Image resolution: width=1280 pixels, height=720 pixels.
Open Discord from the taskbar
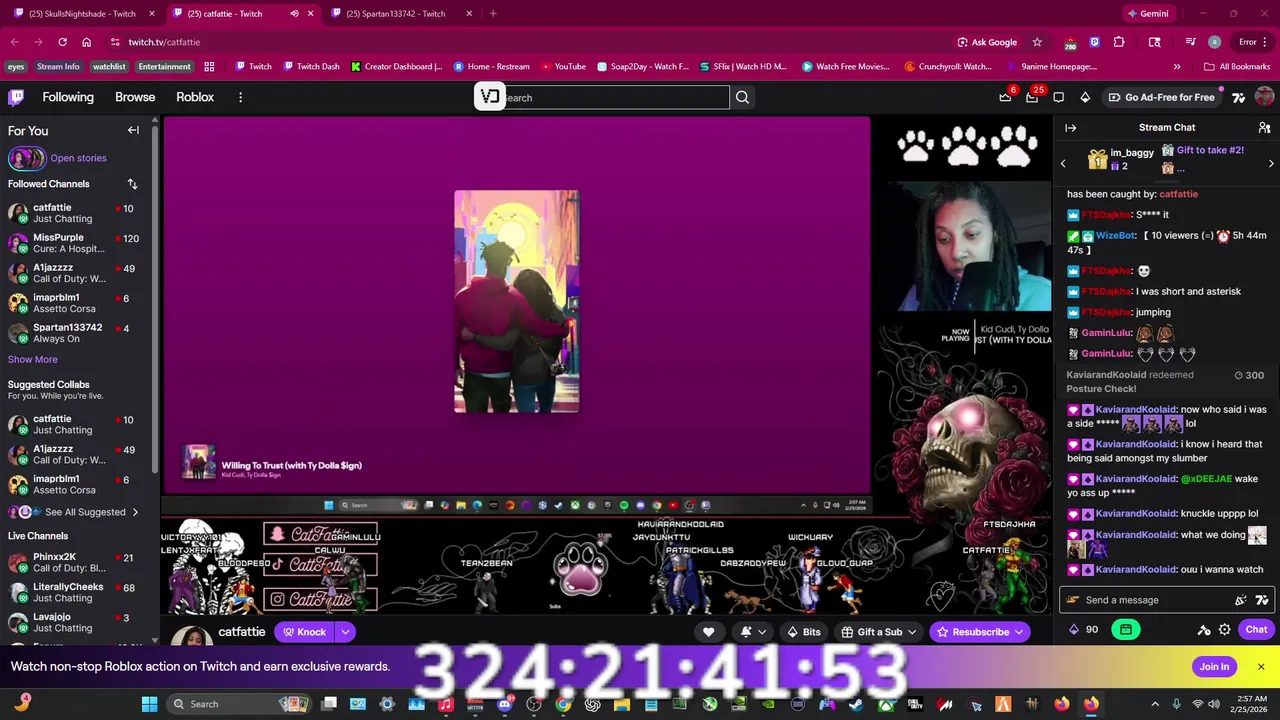(505, 704)
